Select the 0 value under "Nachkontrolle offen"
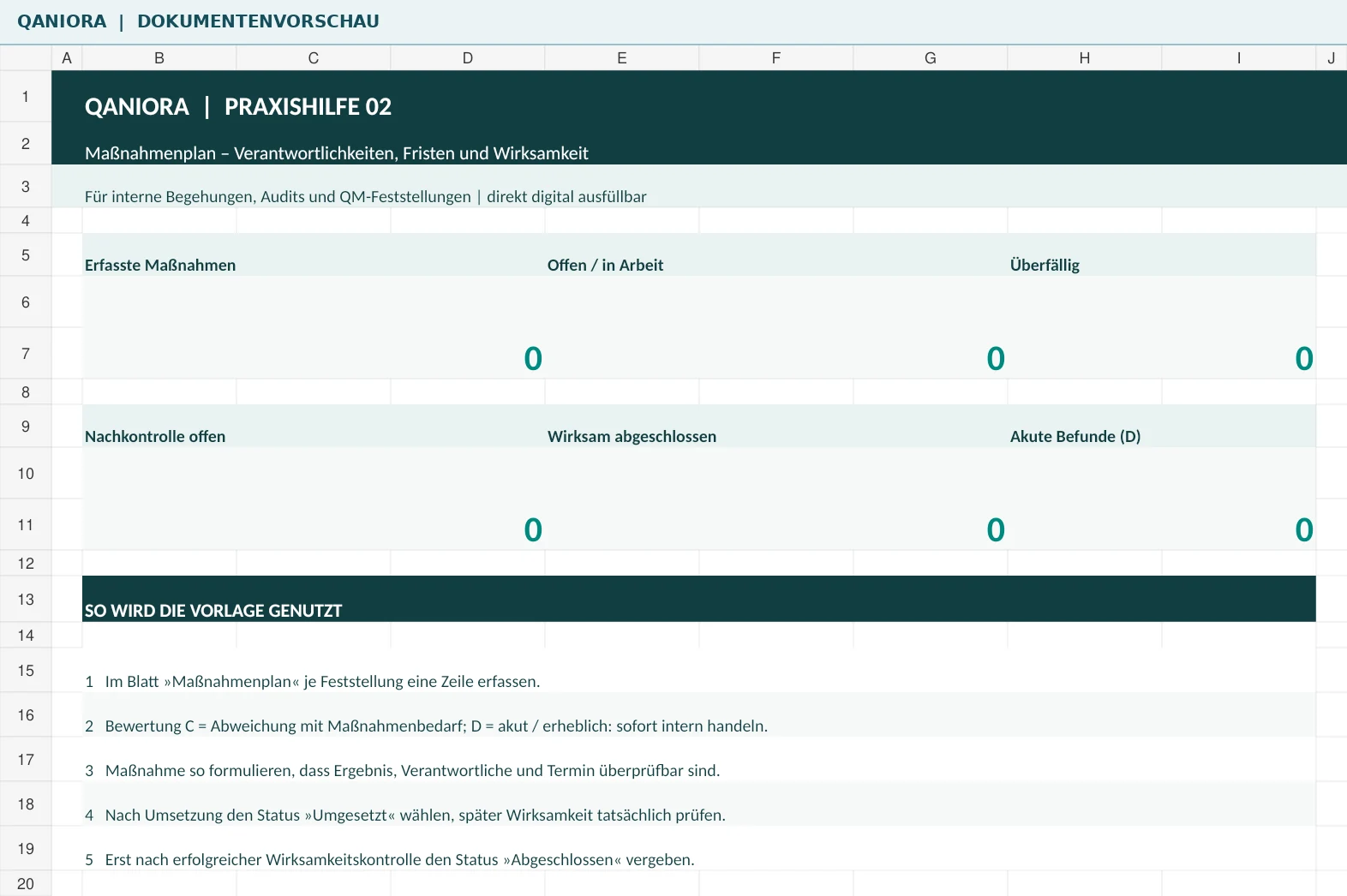 pos(533,529)
